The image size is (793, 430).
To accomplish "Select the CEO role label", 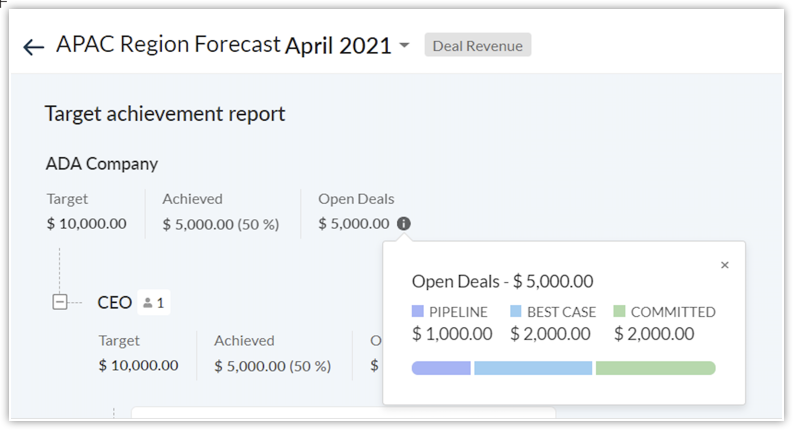I will point(114,302).
